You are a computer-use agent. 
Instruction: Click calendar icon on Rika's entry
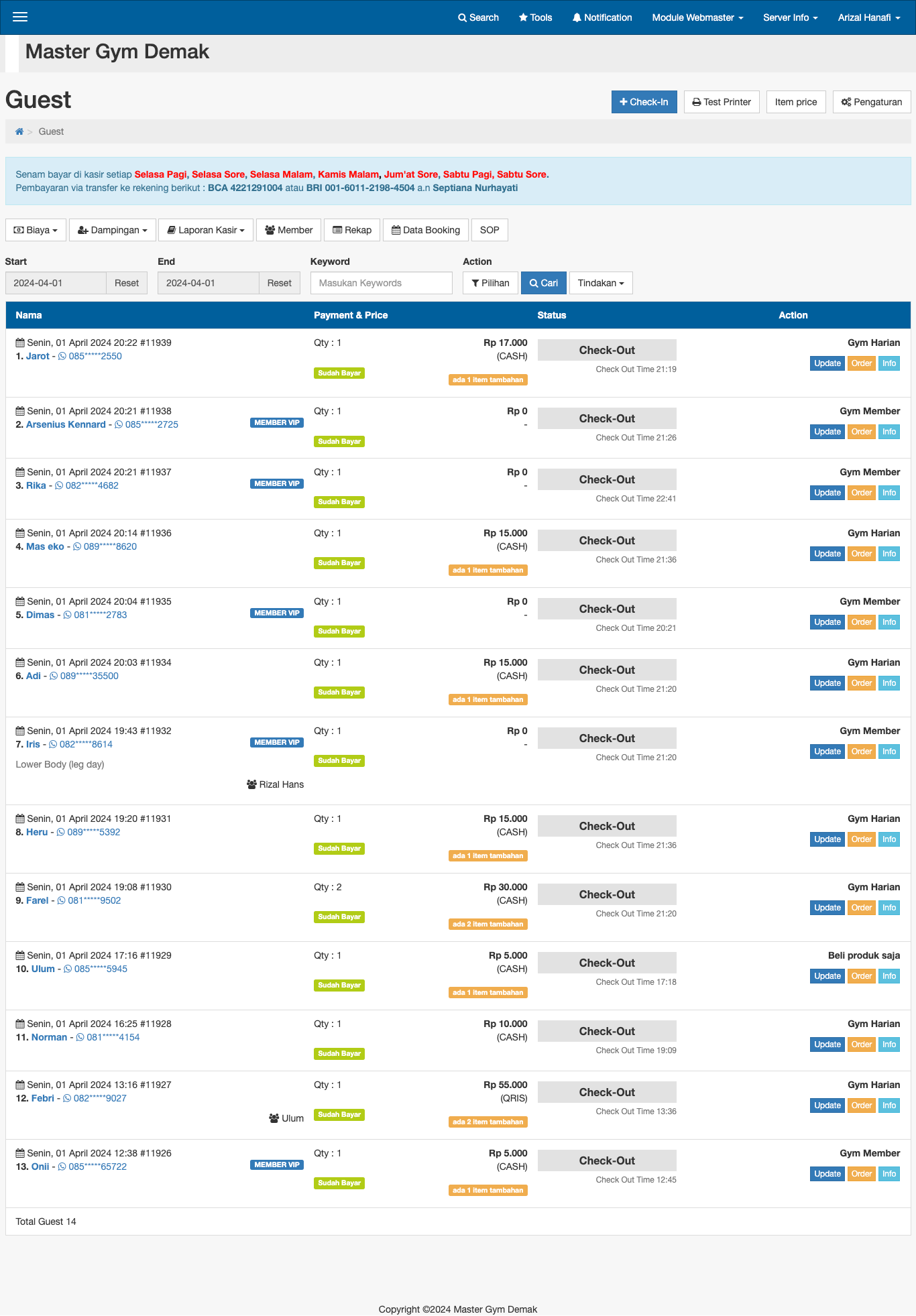coord(20,473)
